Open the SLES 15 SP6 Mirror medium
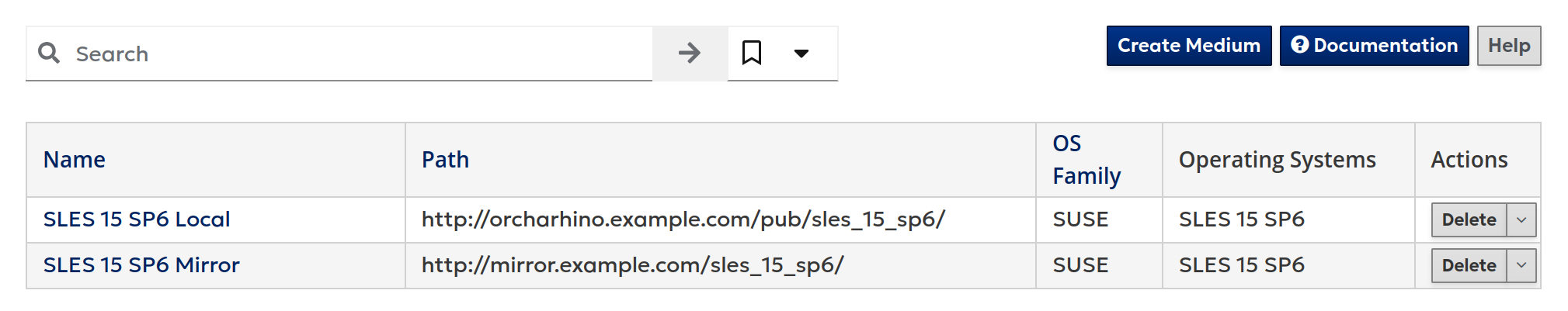Viewport: 1568px width, 311px height. pyautogui.click(x=141, y=265)
